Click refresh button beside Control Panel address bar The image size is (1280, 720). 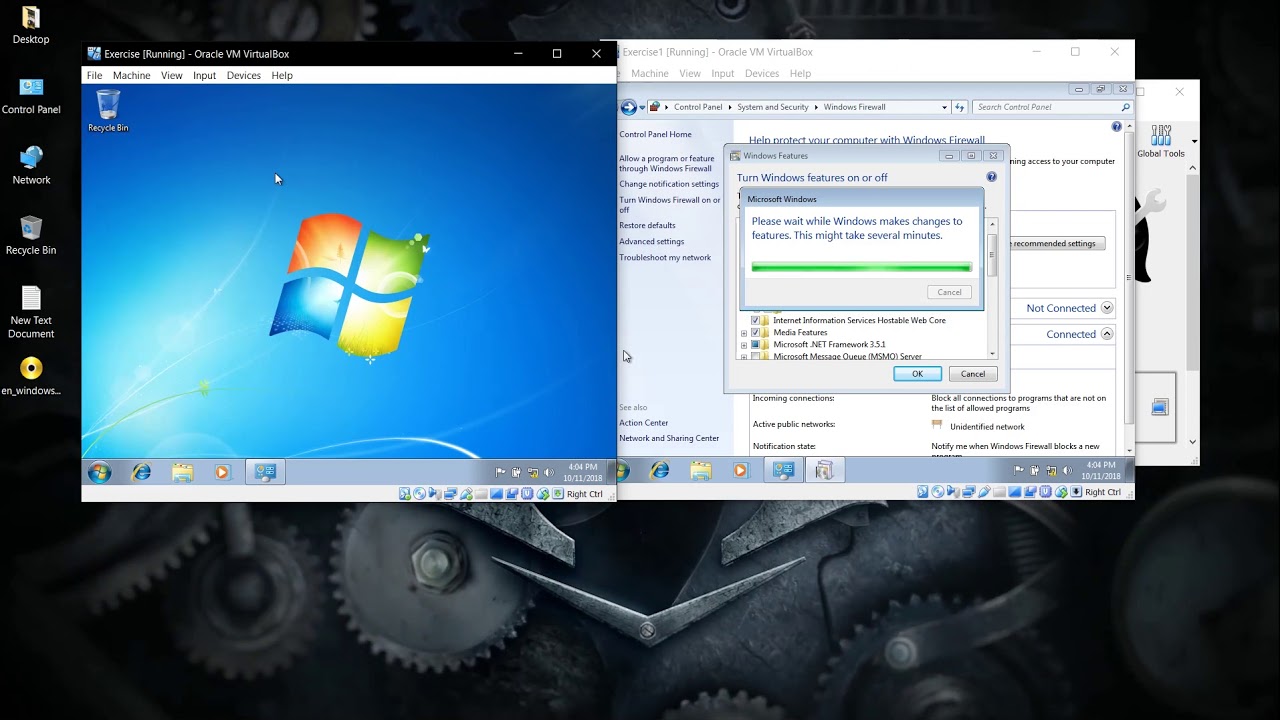click(x=959, y=107)
